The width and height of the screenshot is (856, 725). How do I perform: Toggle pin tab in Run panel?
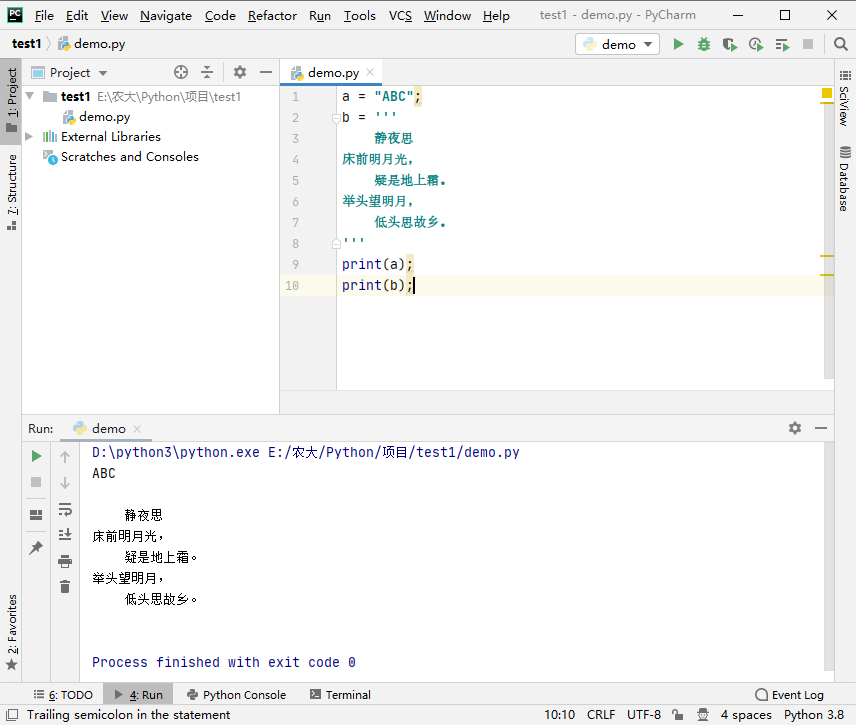[x=36, y=548]
